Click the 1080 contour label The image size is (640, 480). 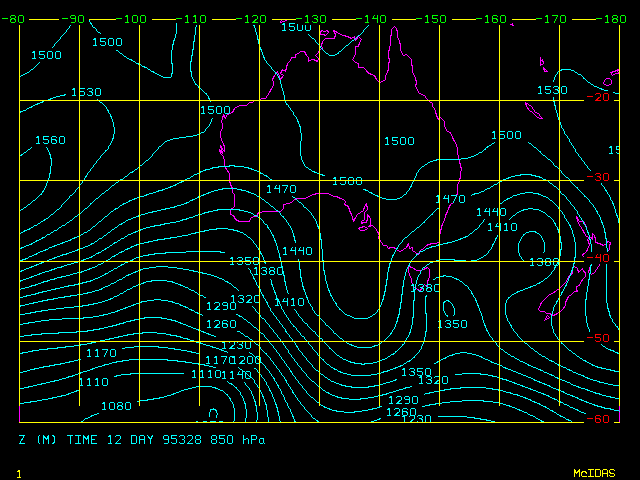coord(116,406)
